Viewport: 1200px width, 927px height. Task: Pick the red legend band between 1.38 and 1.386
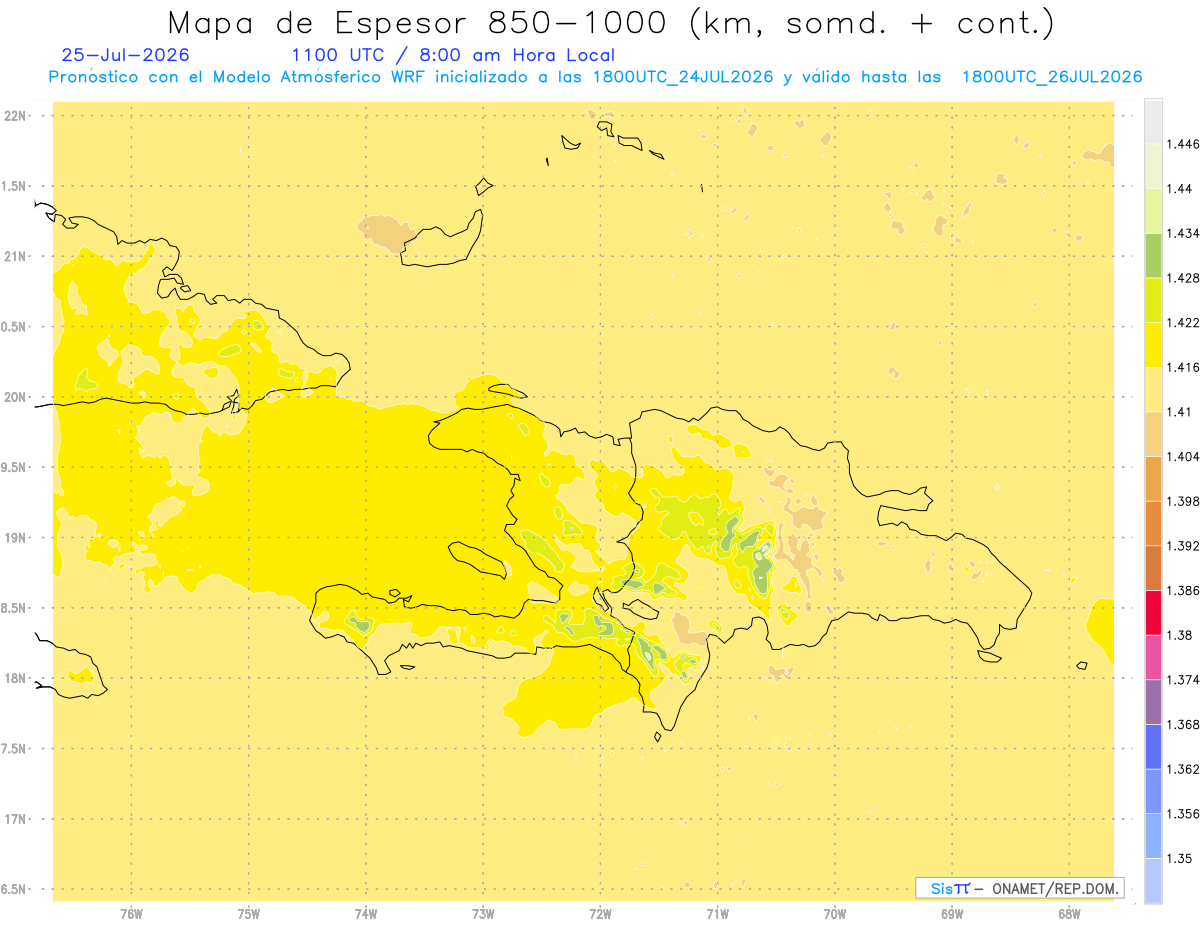tap(1153, 612)
